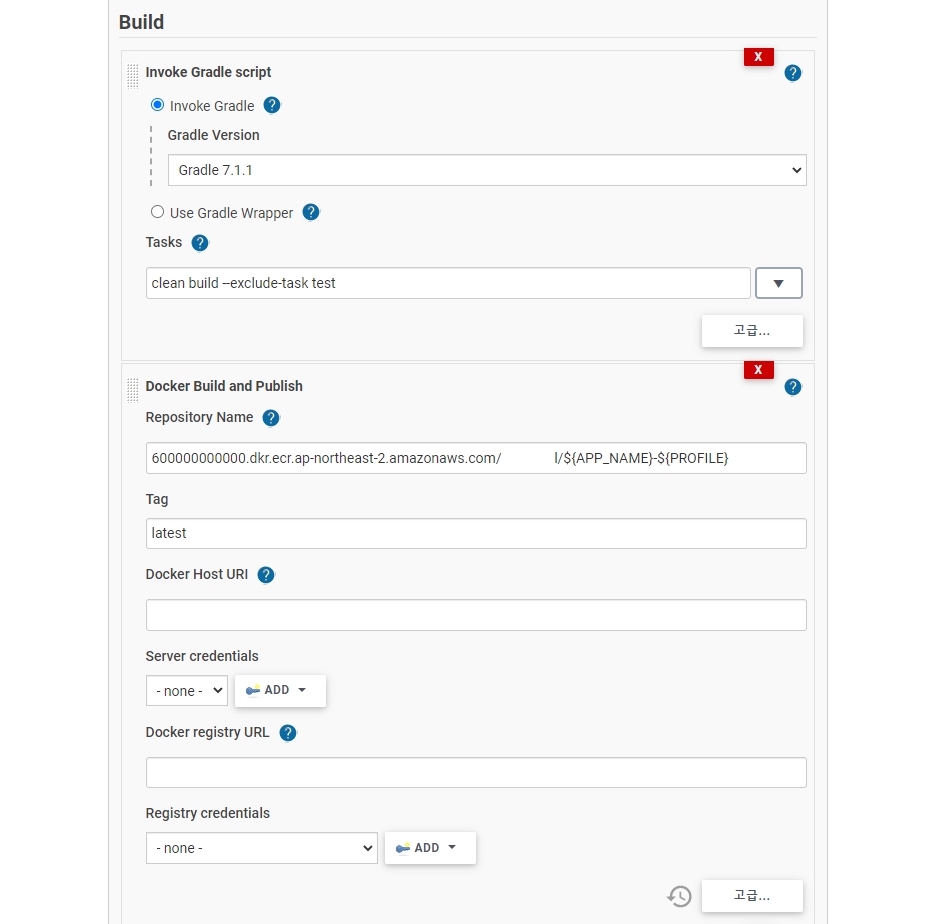
Task: Expand the Tasks field arrow button
Action: tap(779, 283)
